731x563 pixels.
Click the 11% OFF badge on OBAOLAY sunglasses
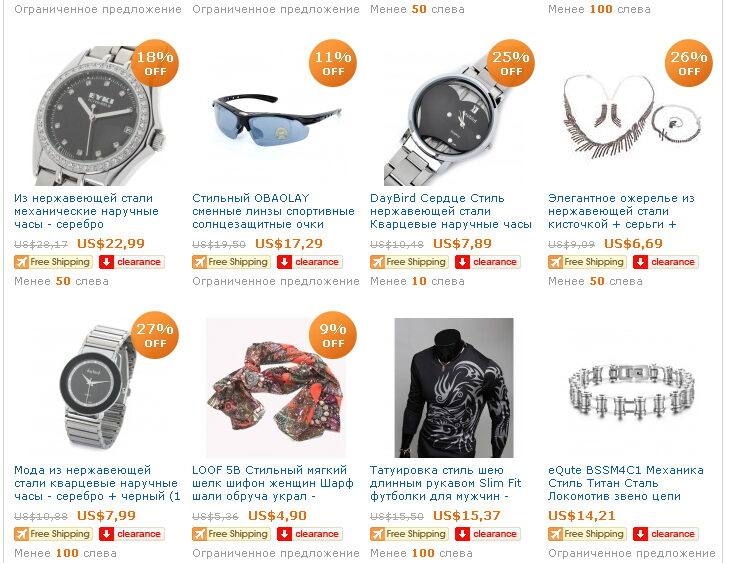tap(333, 63)
